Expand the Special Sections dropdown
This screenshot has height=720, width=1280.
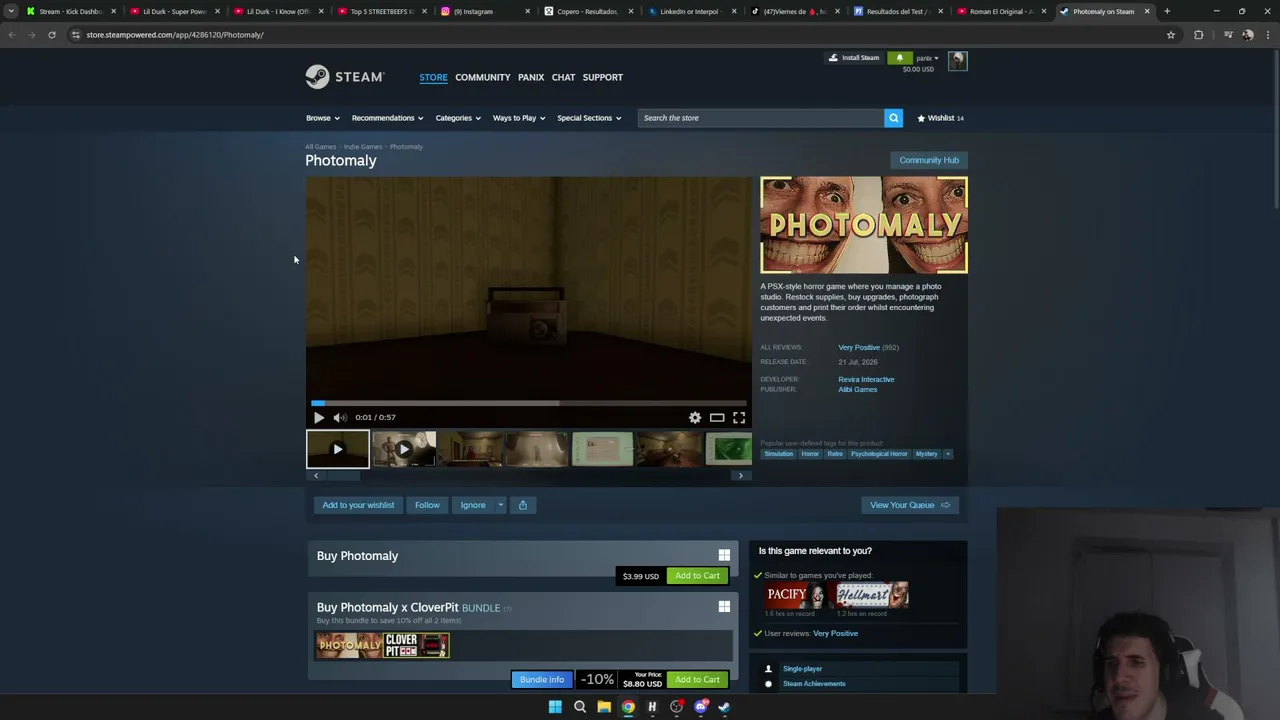coord(589,118)
